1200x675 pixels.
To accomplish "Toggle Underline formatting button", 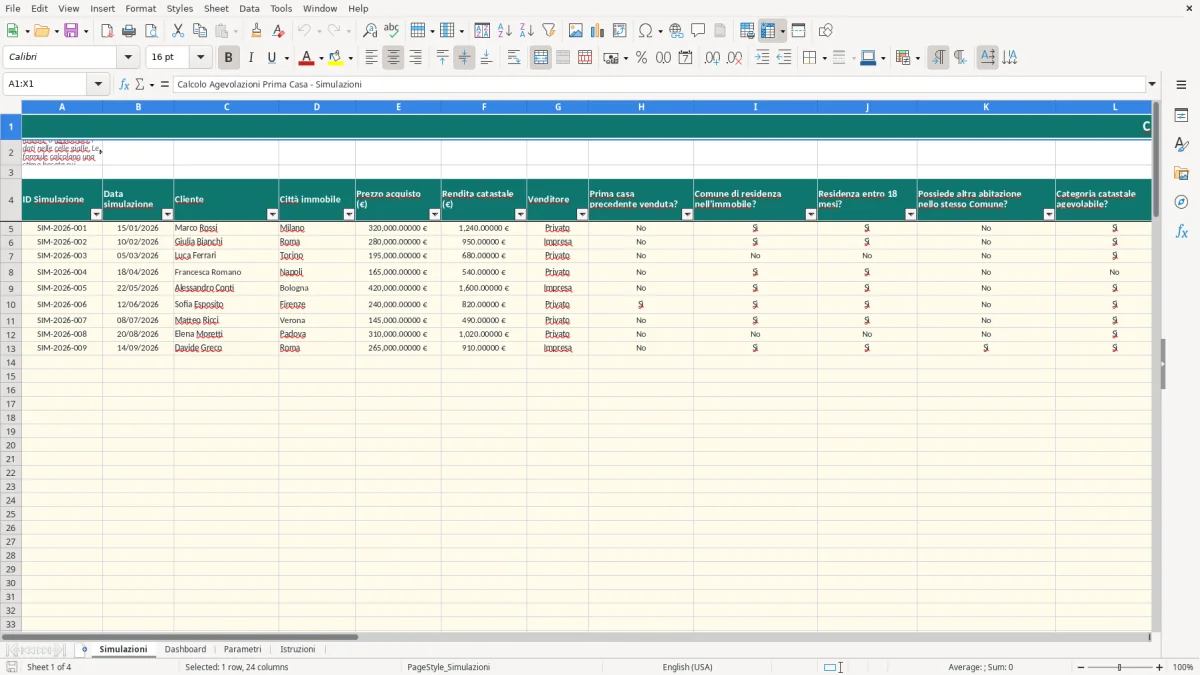I will click(271, 58).
